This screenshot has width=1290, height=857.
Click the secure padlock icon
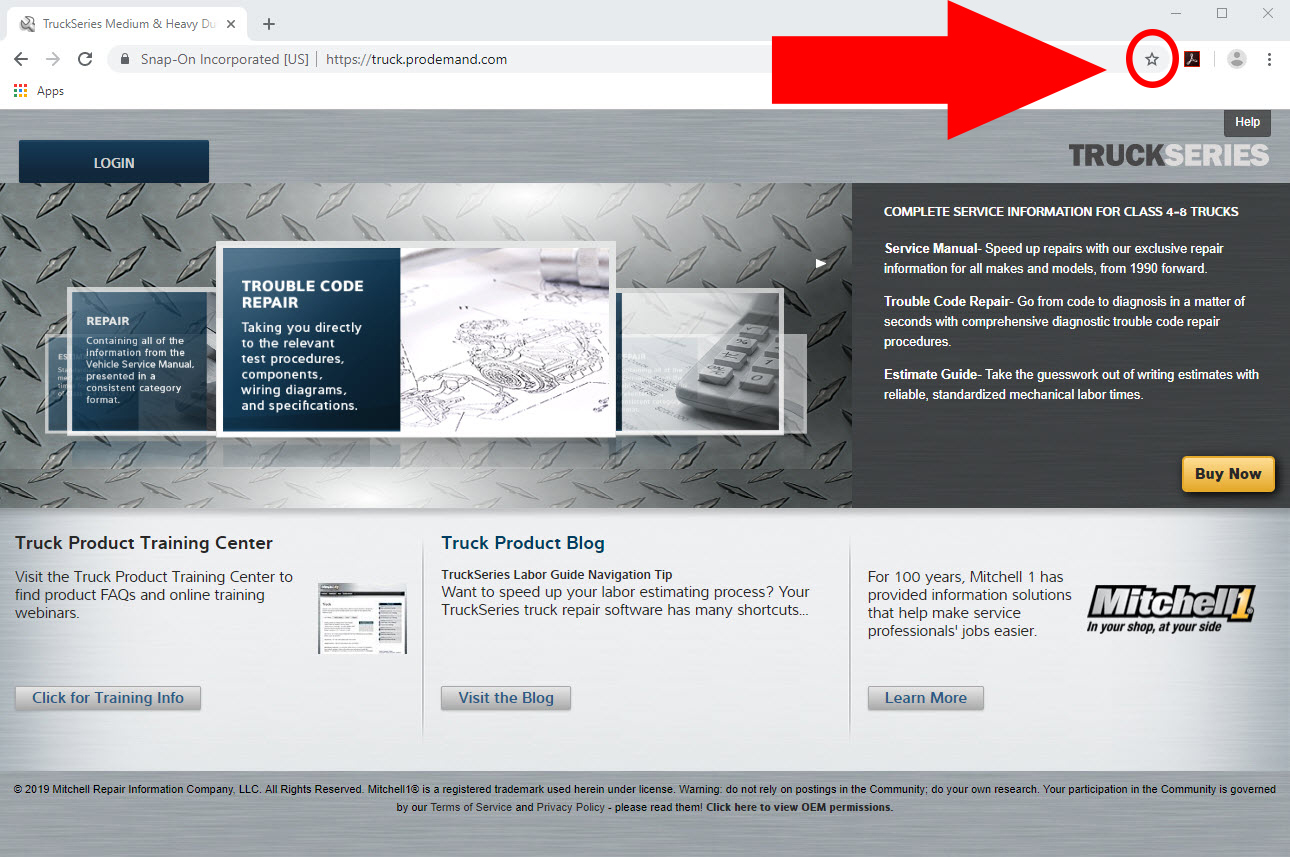(125, 59)
